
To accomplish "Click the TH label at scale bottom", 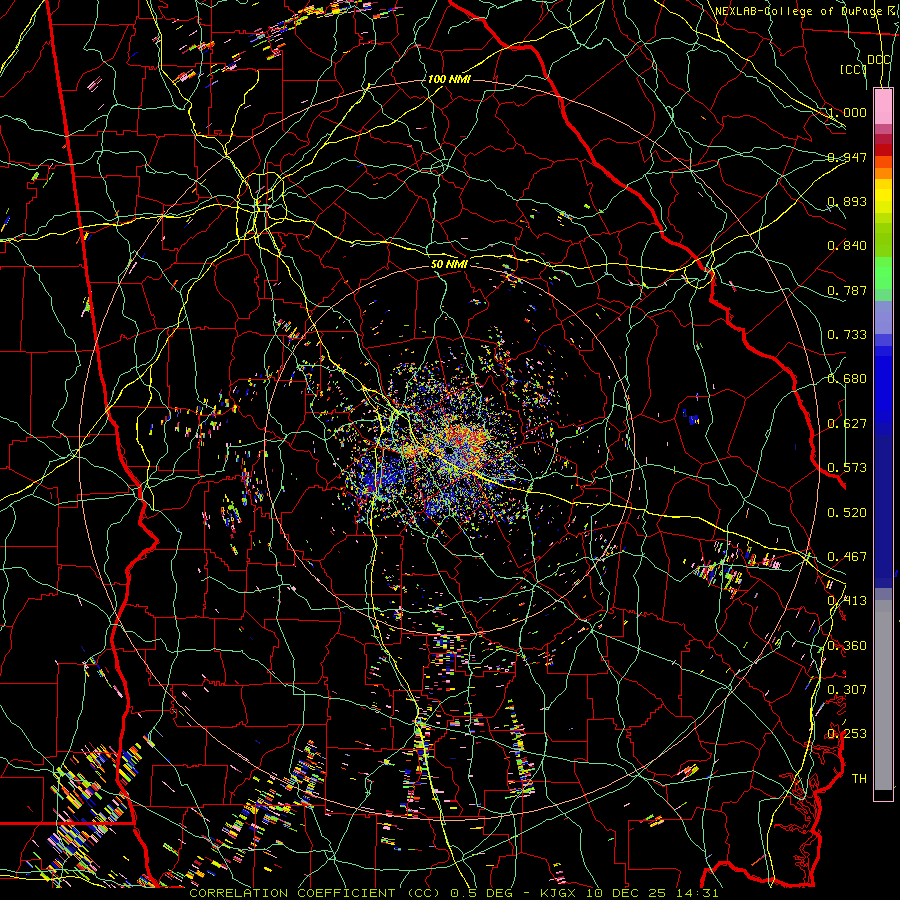I will click(859, 778).
